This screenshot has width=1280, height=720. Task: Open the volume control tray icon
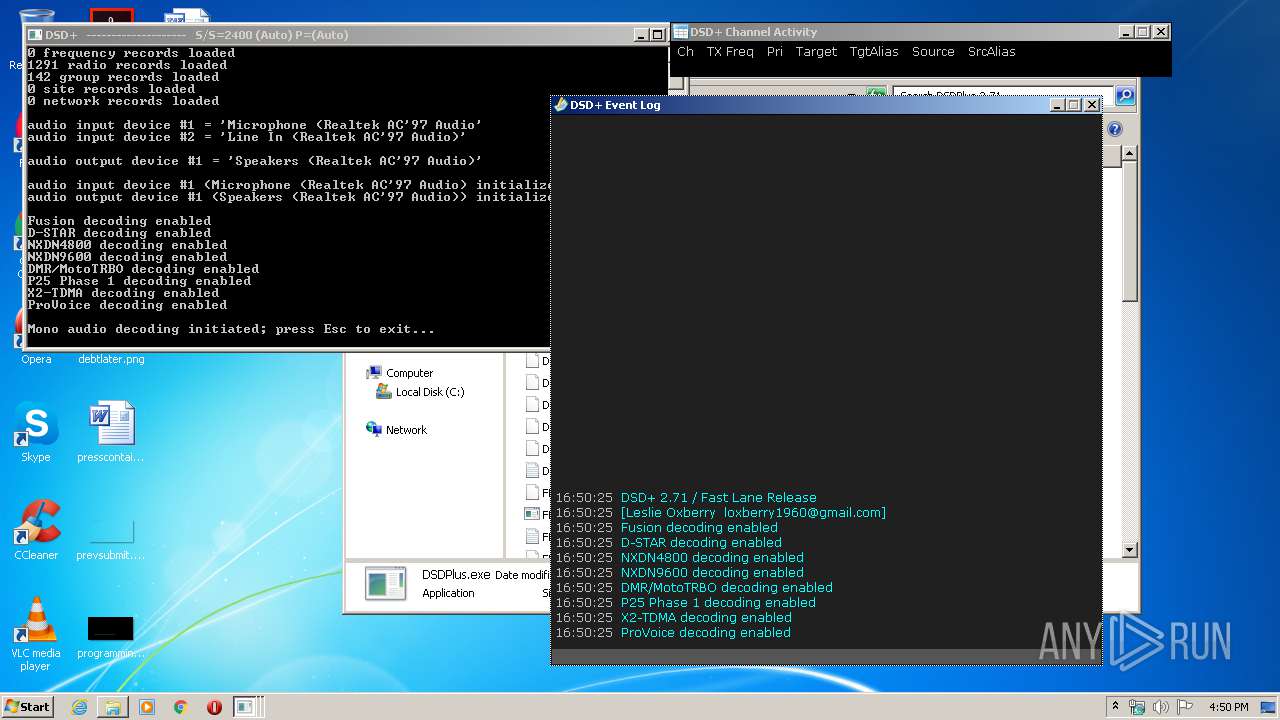(x=1161, y=707)
